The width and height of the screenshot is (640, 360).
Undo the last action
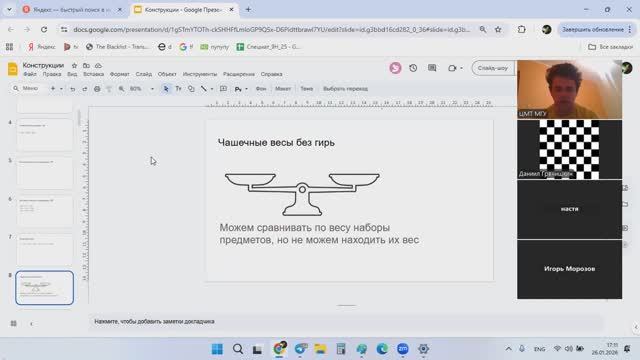(73, 89)
